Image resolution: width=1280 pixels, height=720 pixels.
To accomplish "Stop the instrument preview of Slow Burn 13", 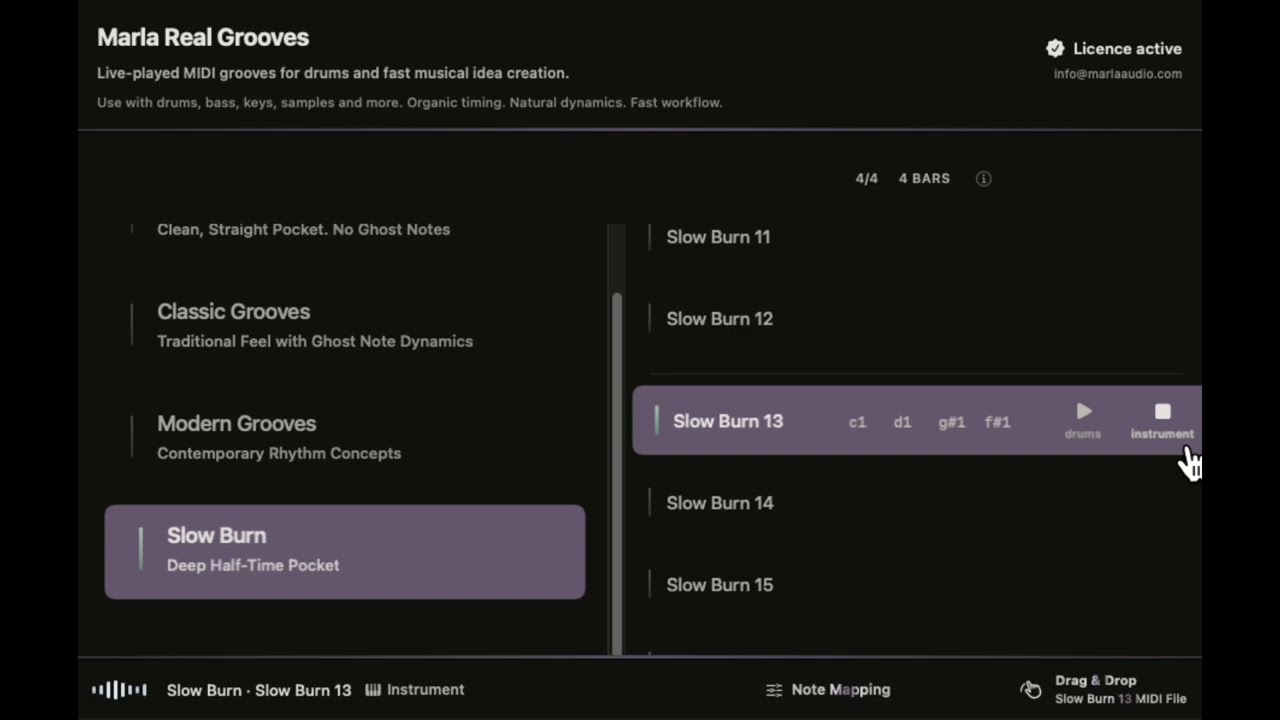I will 1162,421.
